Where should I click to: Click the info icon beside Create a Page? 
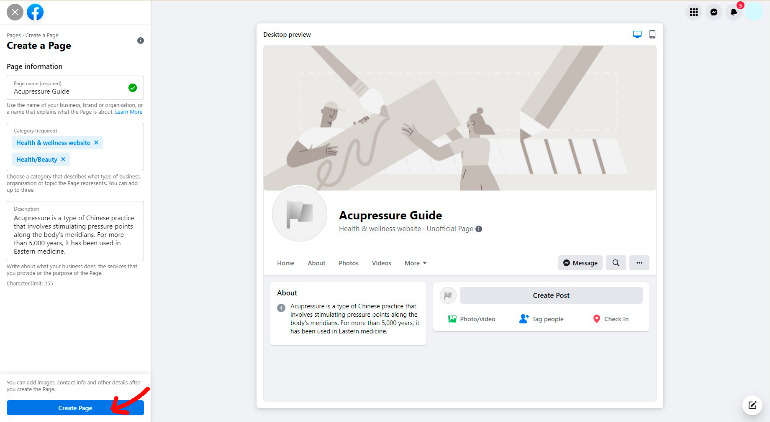tap(140, 40)
